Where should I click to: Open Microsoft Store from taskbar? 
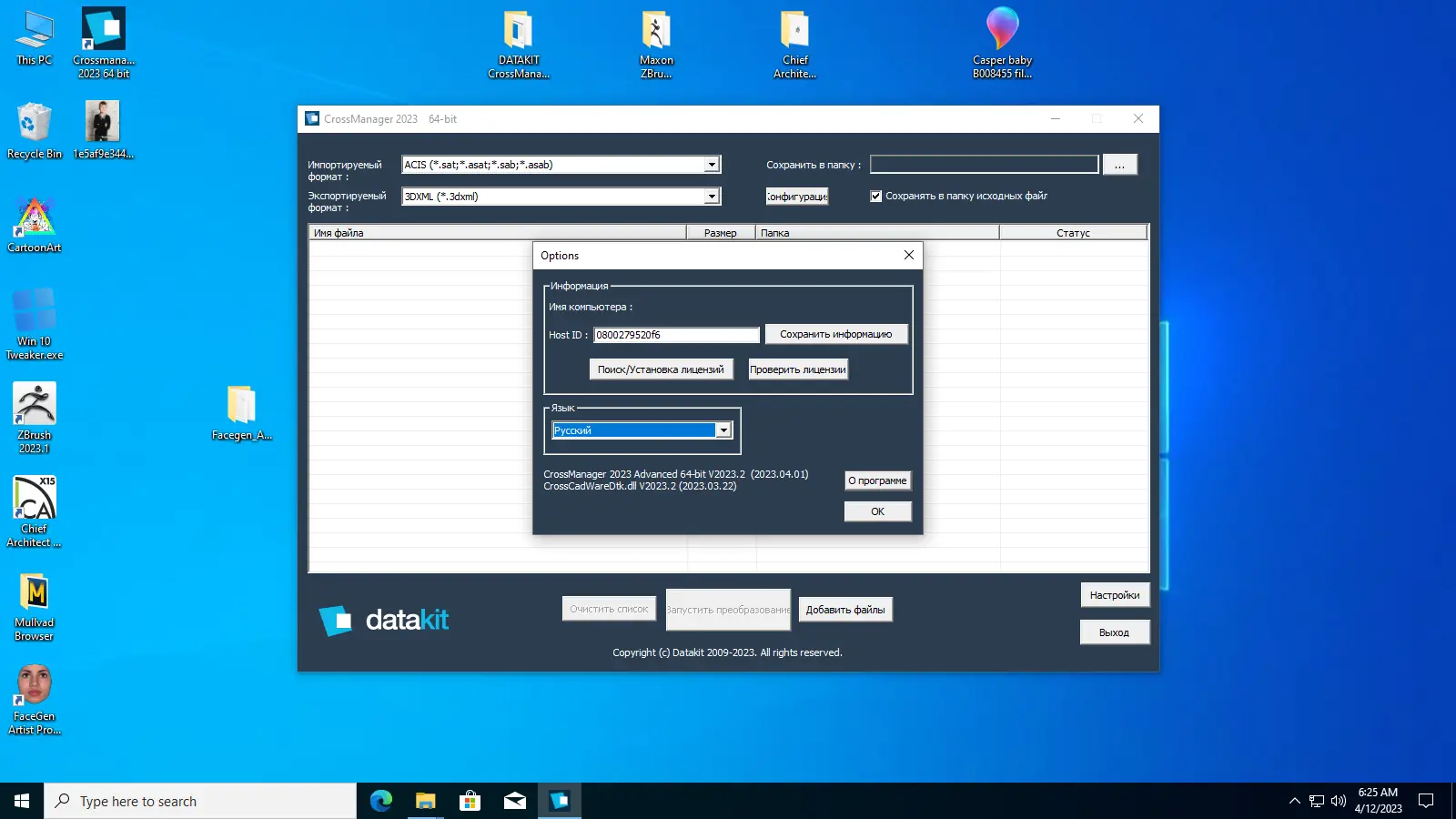[x=470, y=801]
